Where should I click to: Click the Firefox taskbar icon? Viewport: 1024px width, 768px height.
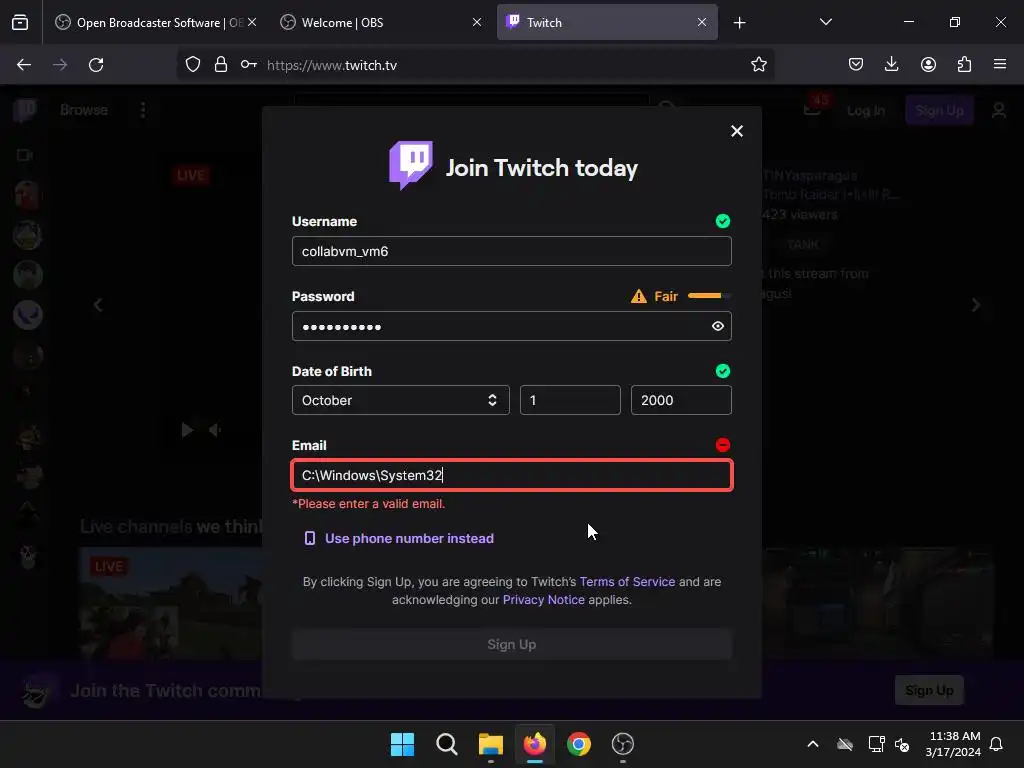tap(535, 744)
